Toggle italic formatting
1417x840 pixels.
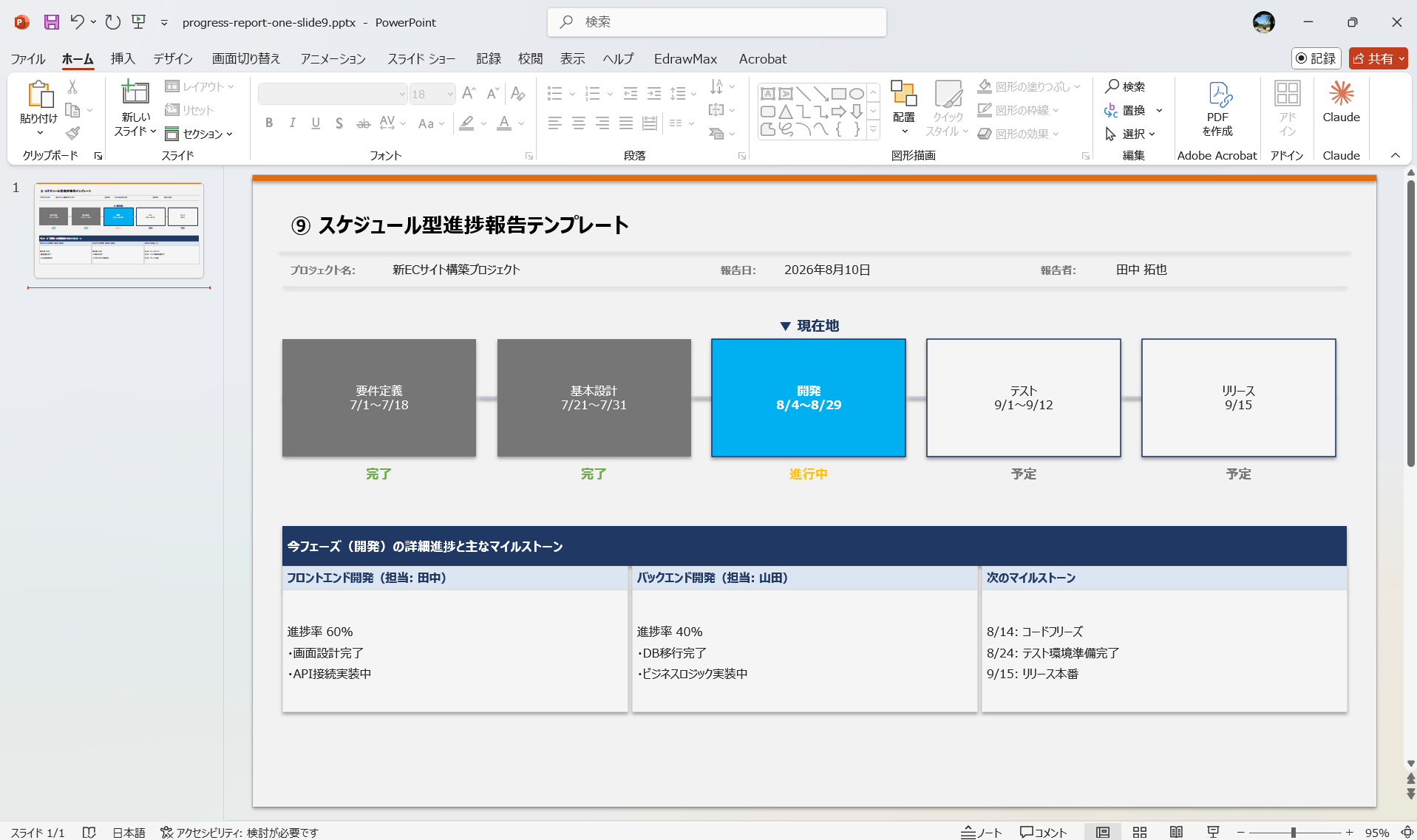point(293,123)
